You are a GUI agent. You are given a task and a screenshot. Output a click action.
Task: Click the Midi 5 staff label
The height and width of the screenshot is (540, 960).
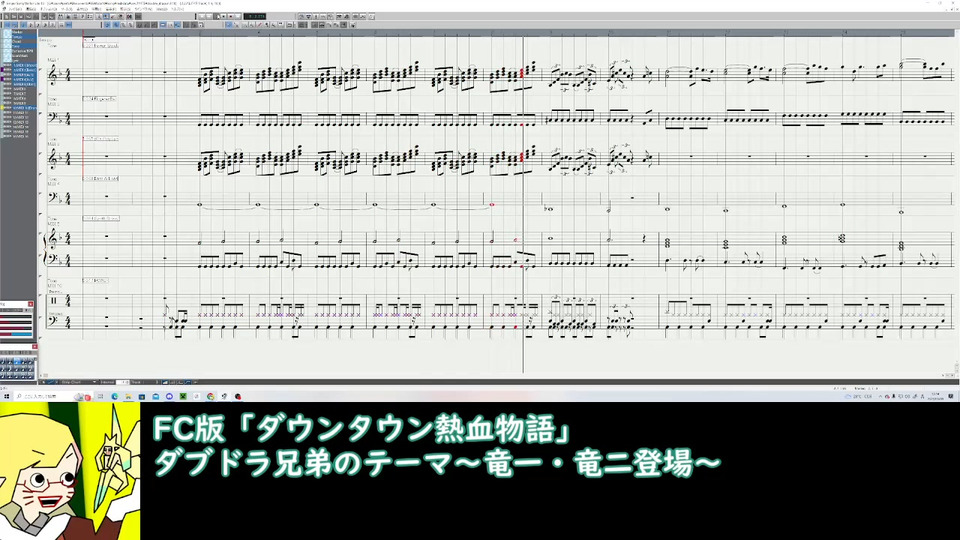coord(53,223)
